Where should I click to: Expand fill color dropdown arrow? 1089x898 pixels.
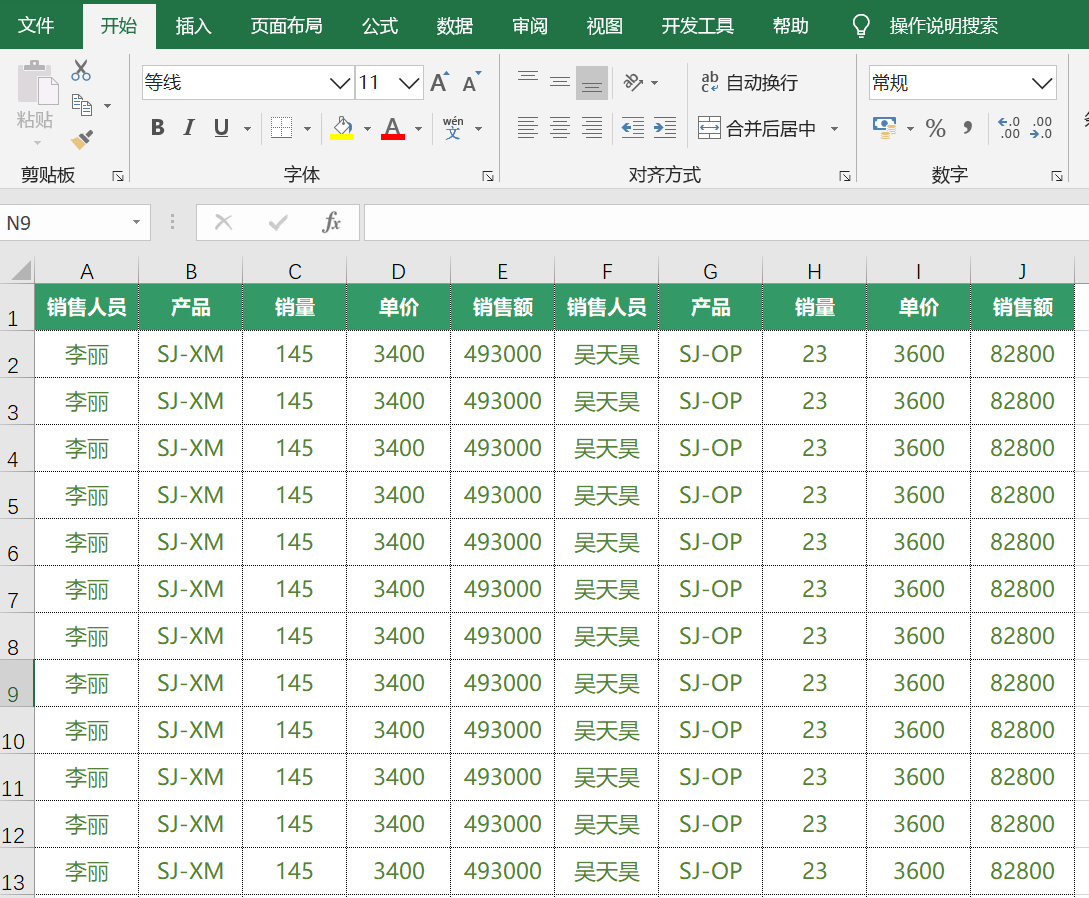click(x=367, y=128)
